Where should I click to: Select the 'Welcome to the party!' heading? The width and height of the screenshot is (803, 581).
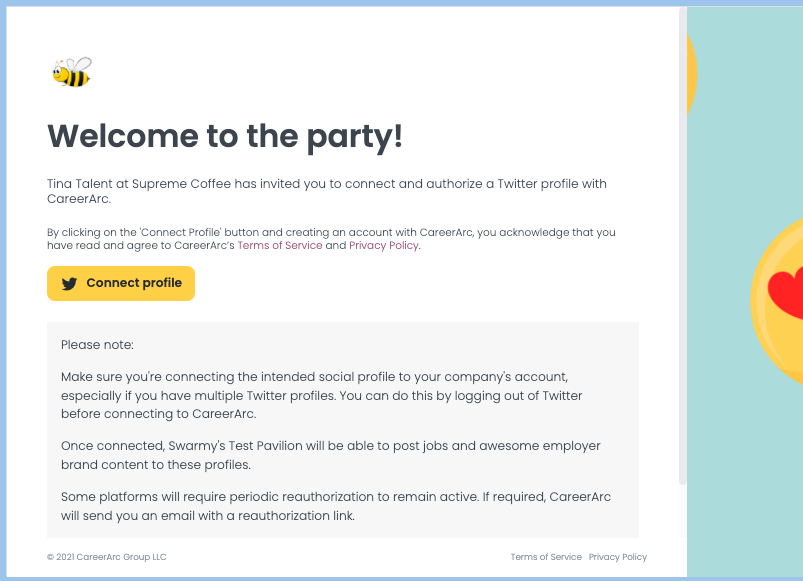point(225,137)
